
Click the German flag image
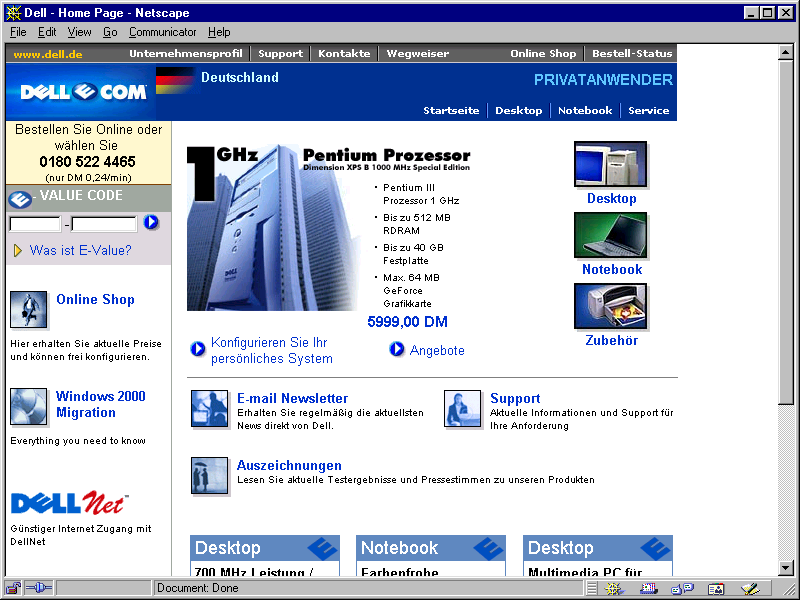[x=175, y=81]
